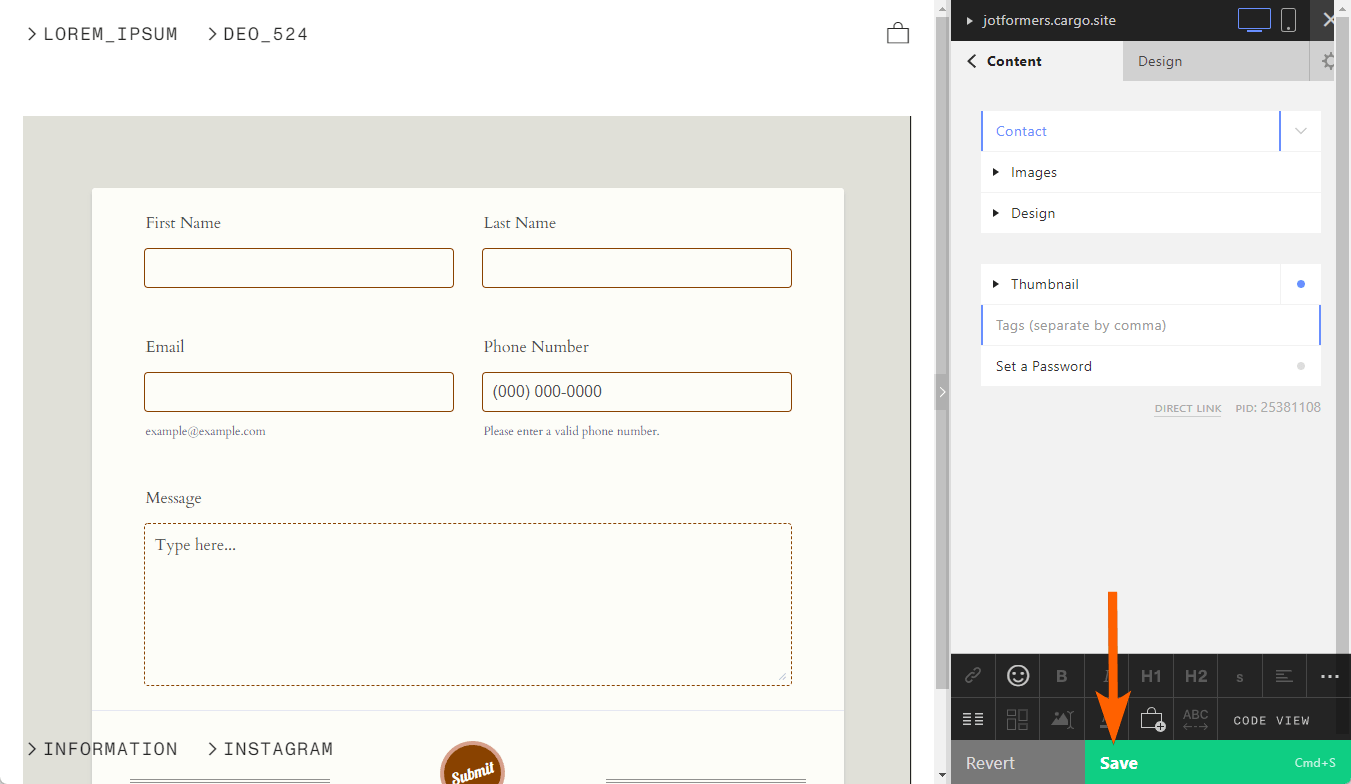Toggle the Thumbnail blue dot indicator
Image resolution: width=1351 pixels, height=784 pixels.
click(x=1300, y=284)
